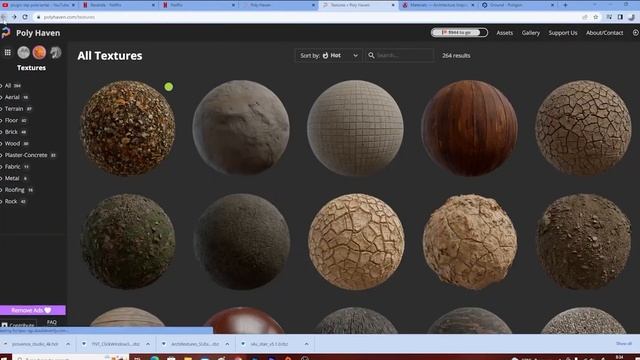Open the mossy ground texture sphere
Screen dimensions: 640x360
point(128,241)
